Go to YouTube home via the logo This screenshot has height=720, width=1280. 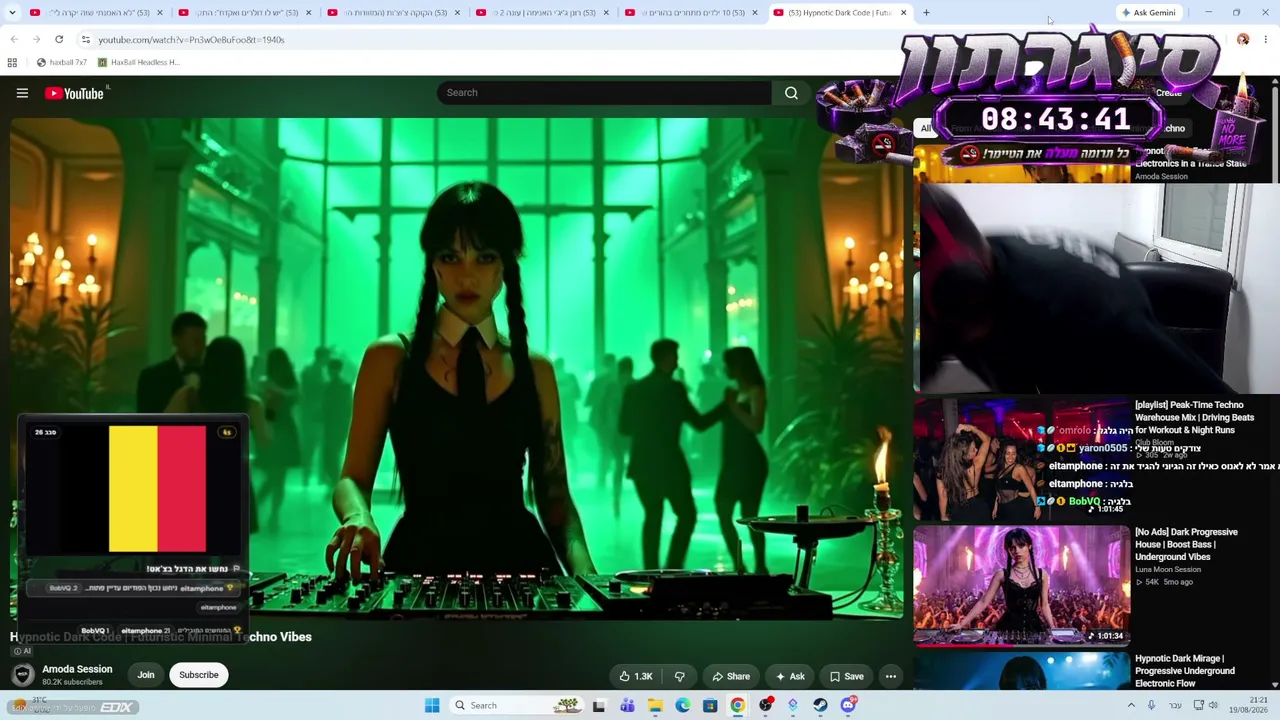pos(75,93)
